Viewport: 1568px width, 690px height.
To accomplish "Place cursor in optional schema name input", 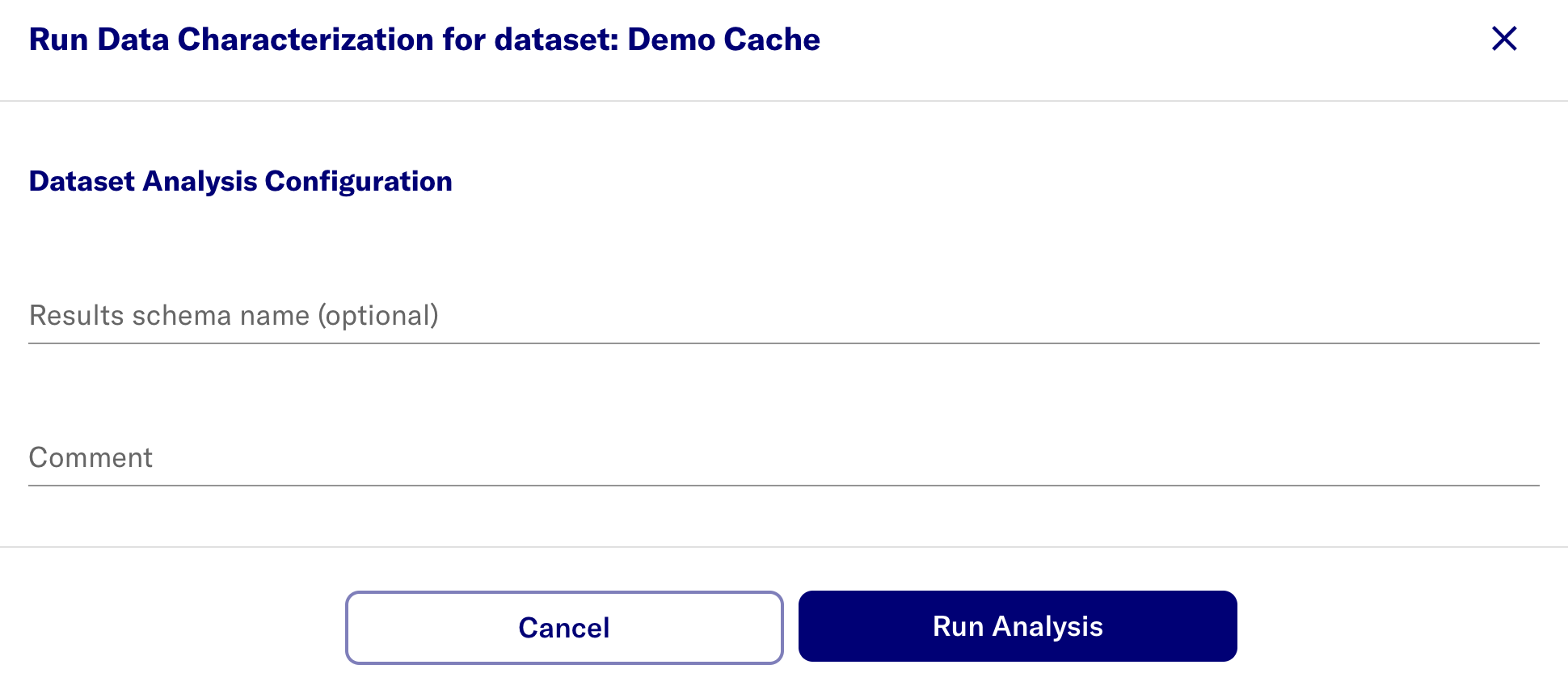I will pyautogui.click(x=782, y=316).
